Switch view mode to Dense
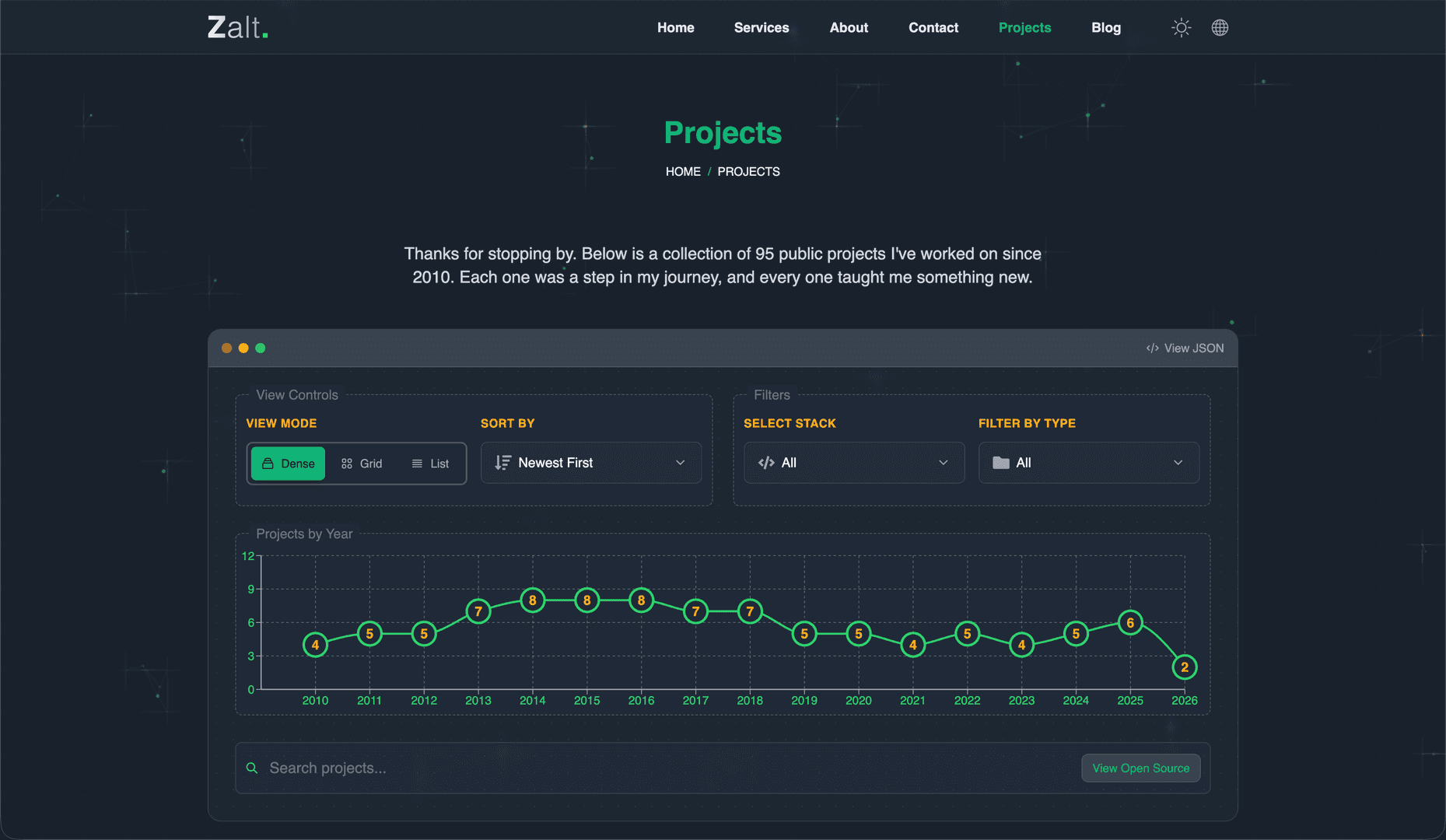The width and height of the screenshot is (1446, 840). [x=288, y=464]
